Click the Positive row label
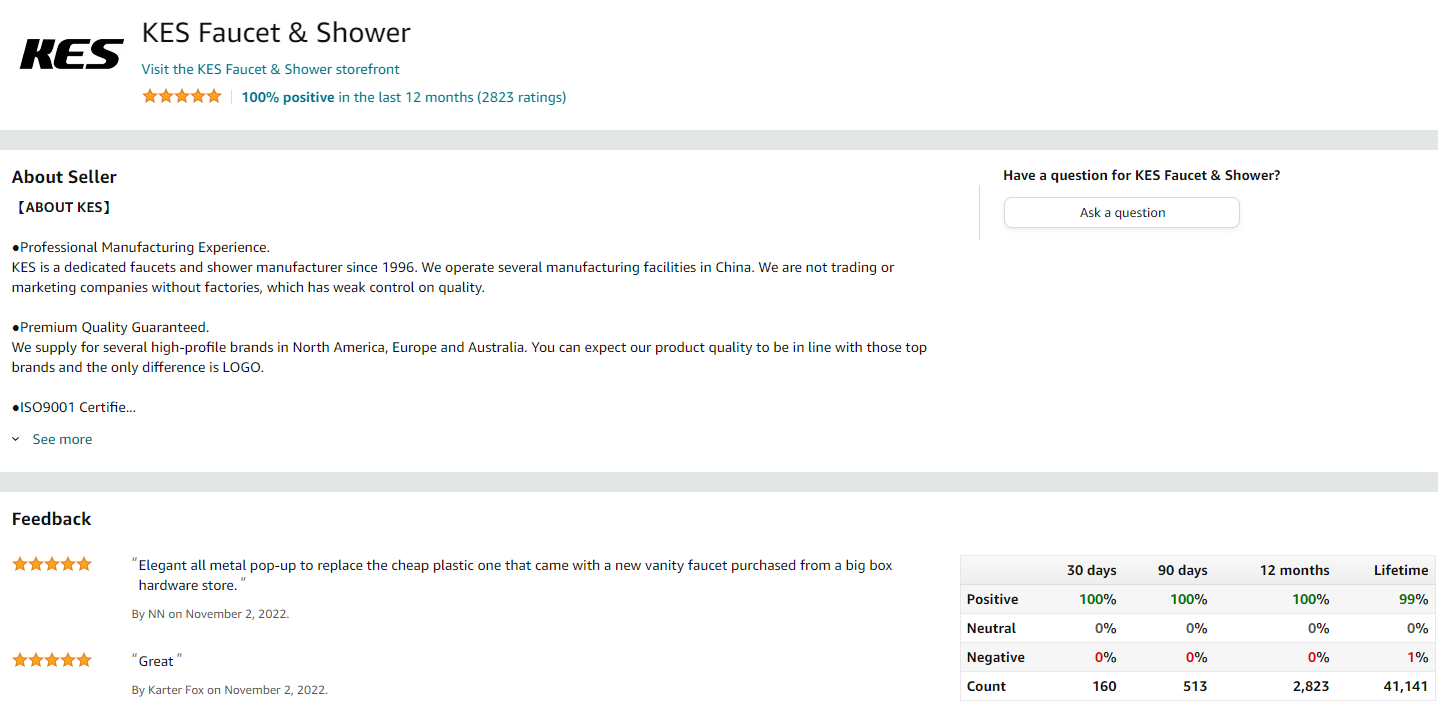Viewport: 1438px width, 711px height. pyautogui.click(x=992, y=599)
